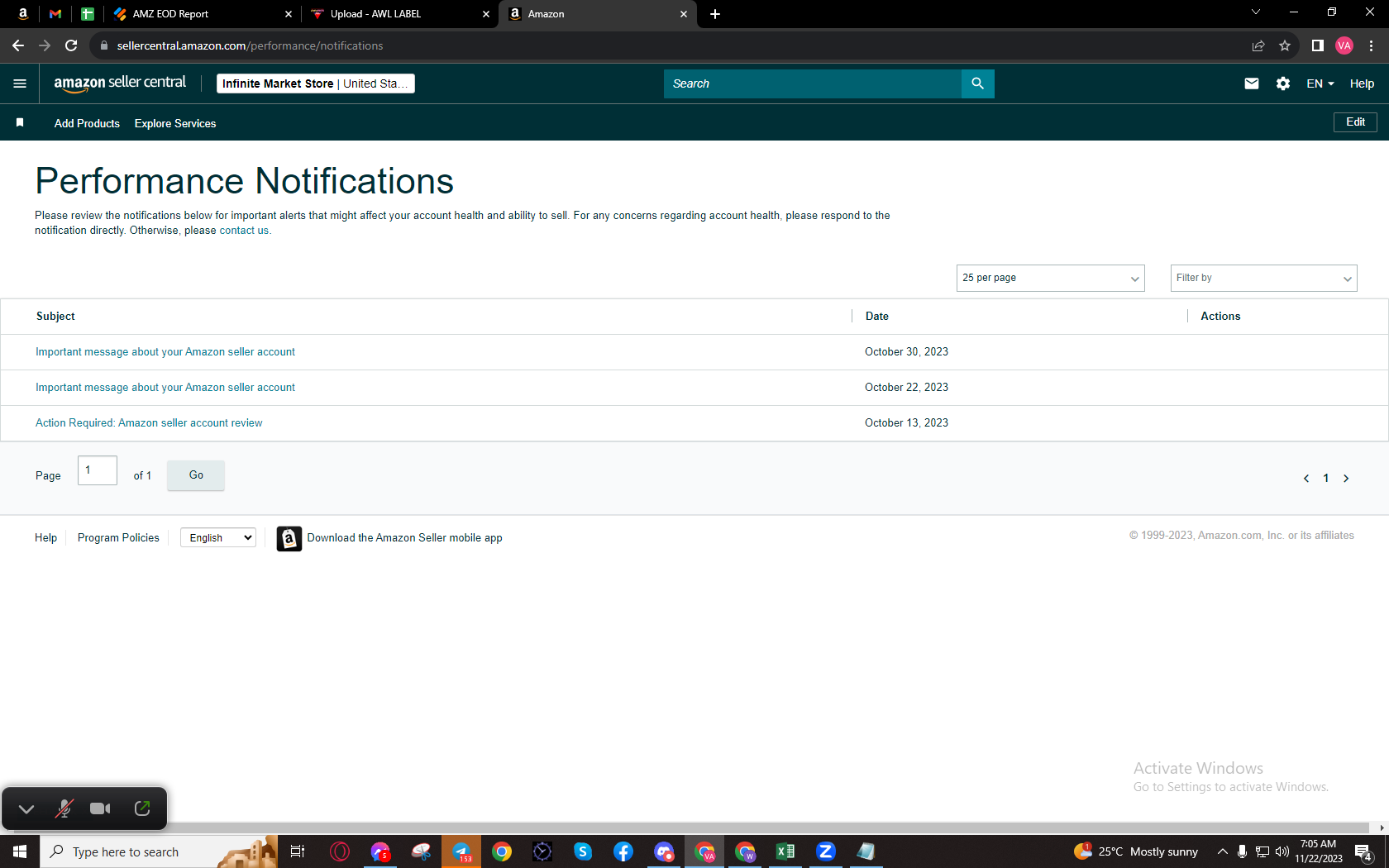Show hidden system tray icons
This screenshot has width=1389, height=868.
point(1223,851)
